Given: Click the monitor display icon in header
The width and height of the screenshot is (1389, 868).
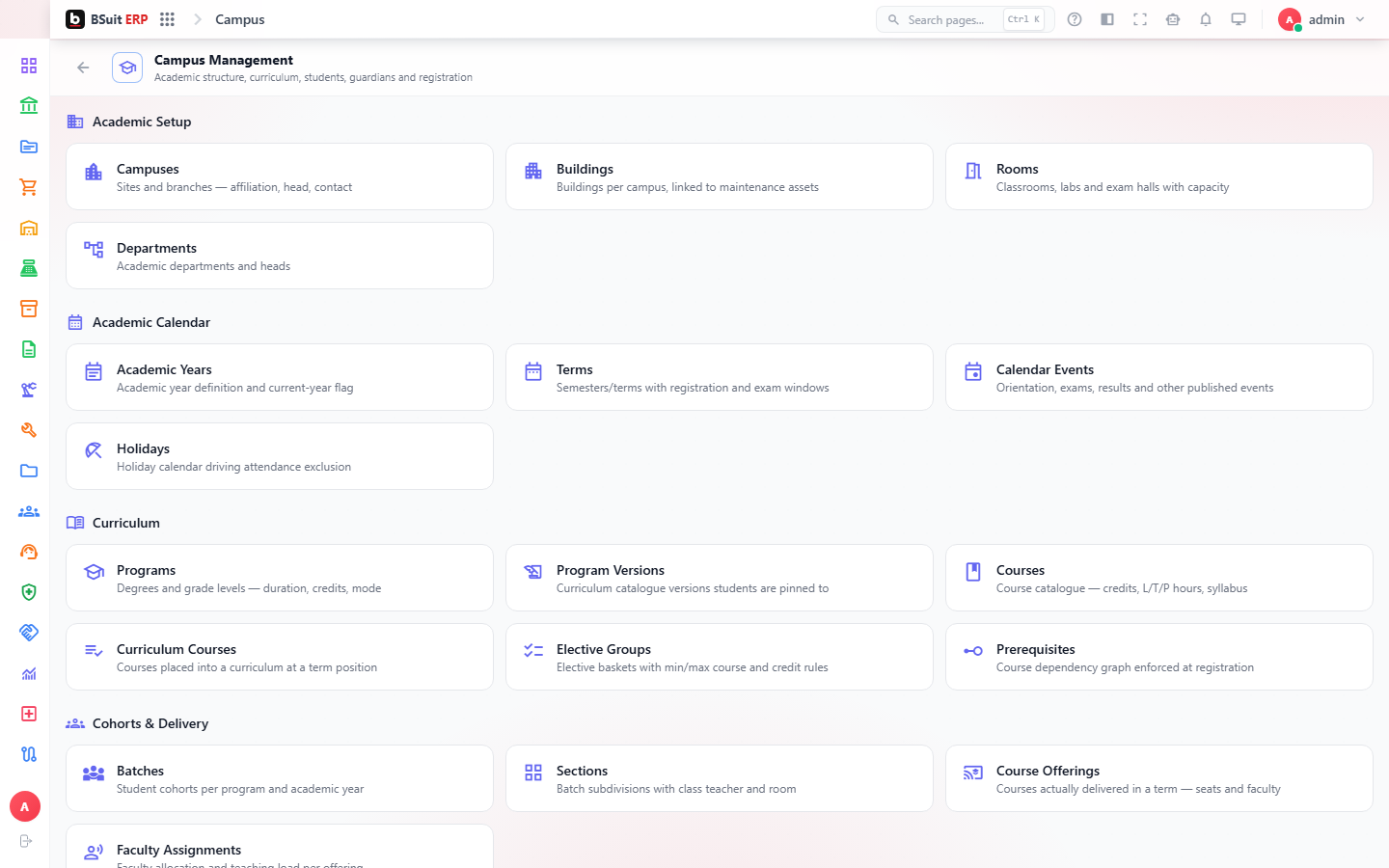Looking at the screenshot, I should pos(1239,19).
